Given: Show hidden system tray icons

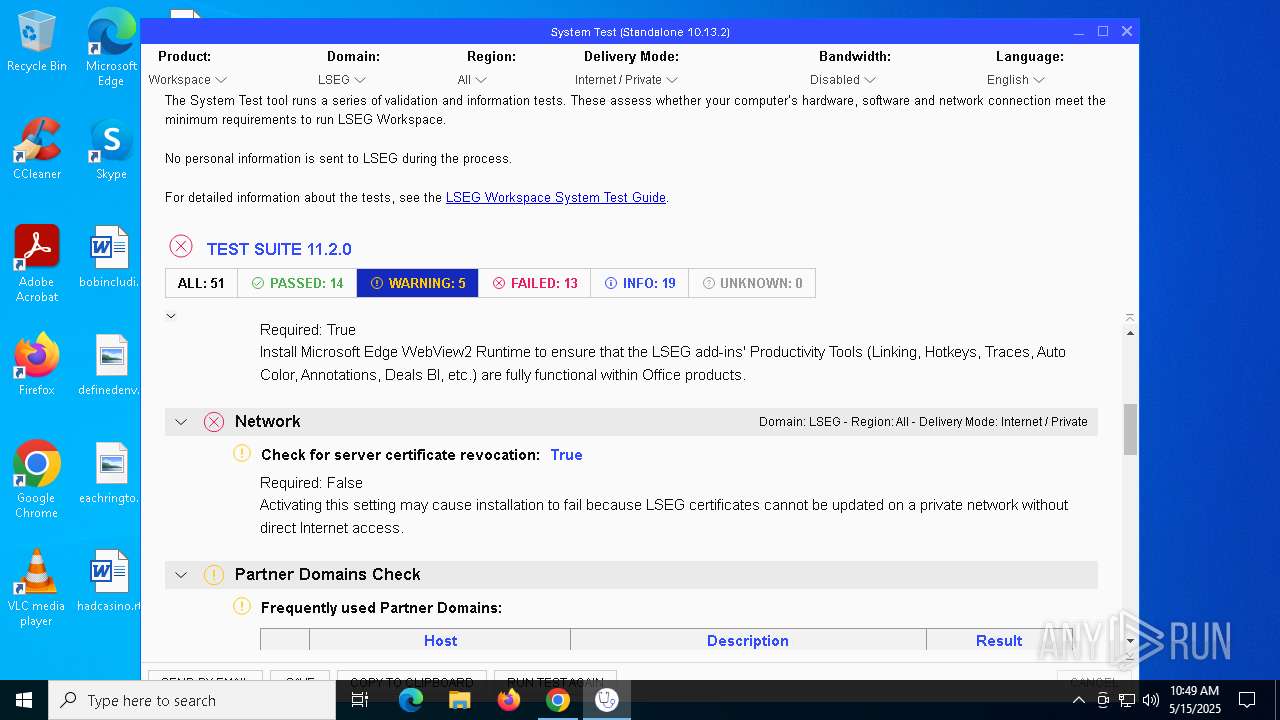Looking at the screenshot, I should [1078, 700].
